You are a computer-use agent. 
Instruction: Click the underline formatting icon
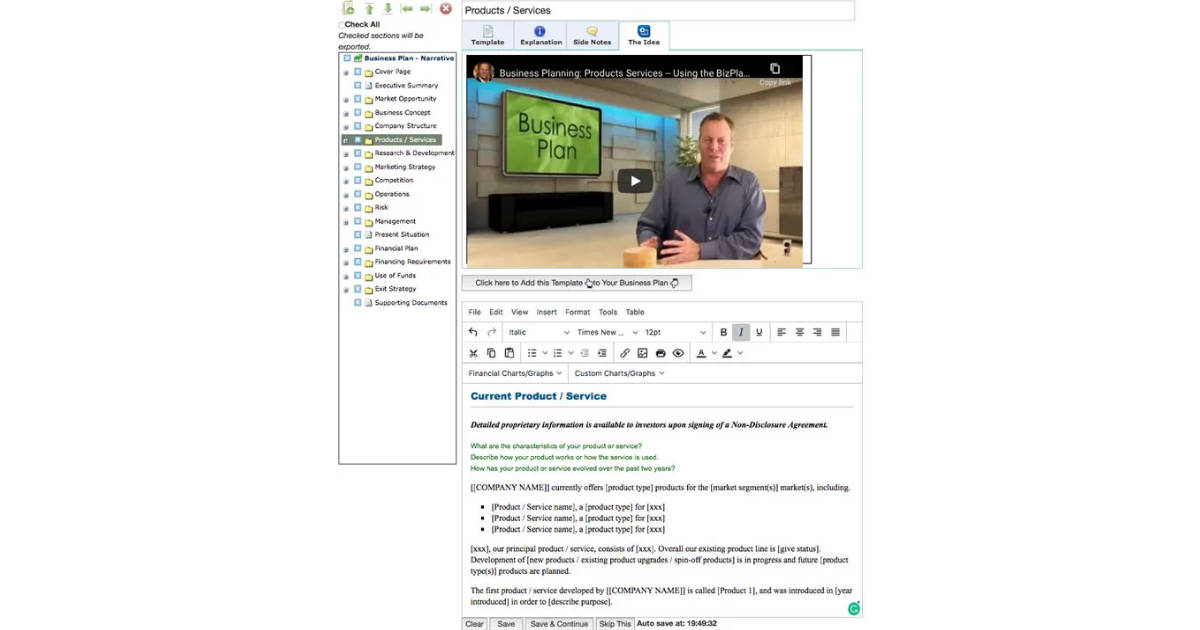[759, 332]
